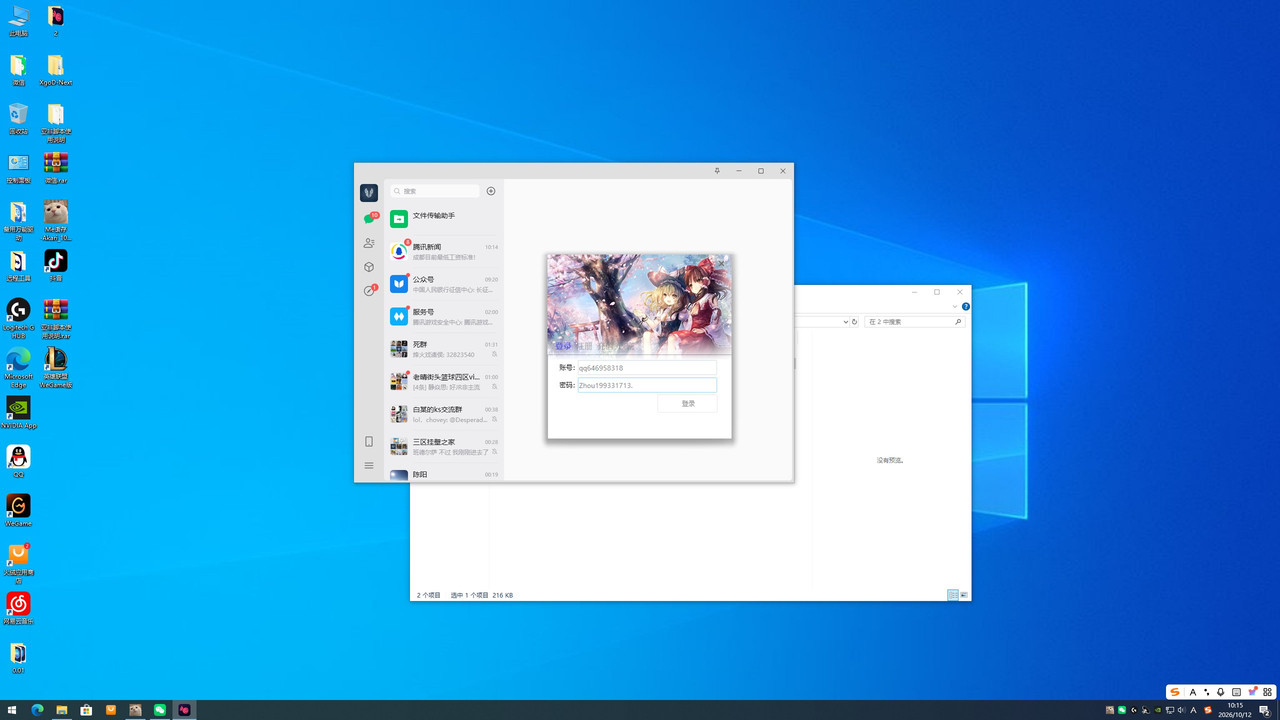Open the 服务号 entry
The width and height of the screenshot is (1280, 720).
pos(444,316)
